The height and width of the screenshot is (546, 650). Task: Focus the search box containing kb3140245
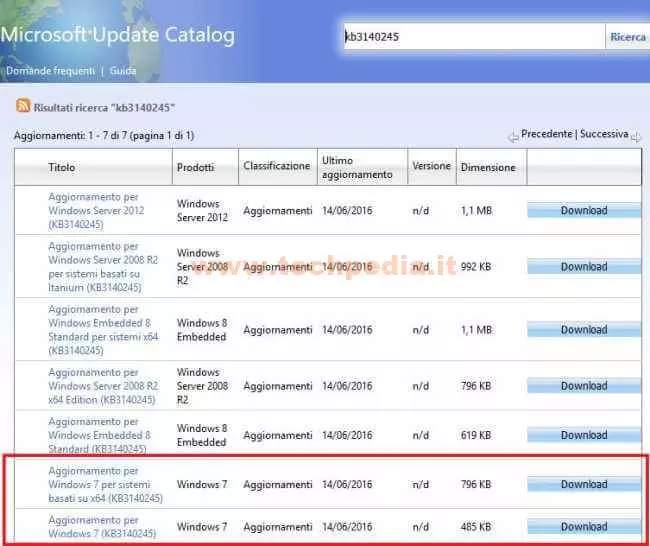[473, 36]
